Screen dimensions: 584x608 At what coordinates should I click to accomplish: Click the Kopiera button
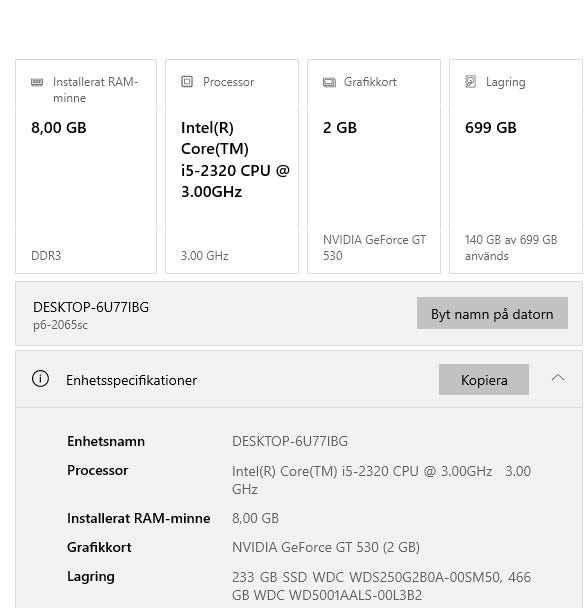(484, 380)
